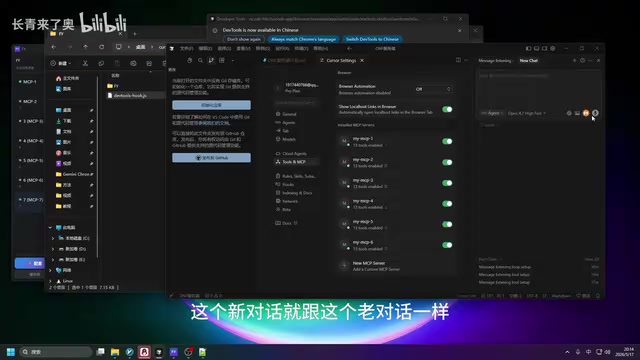Open the Agent mode dropdown in chat
Screen dimensions: 640x360
coord(492,113)
